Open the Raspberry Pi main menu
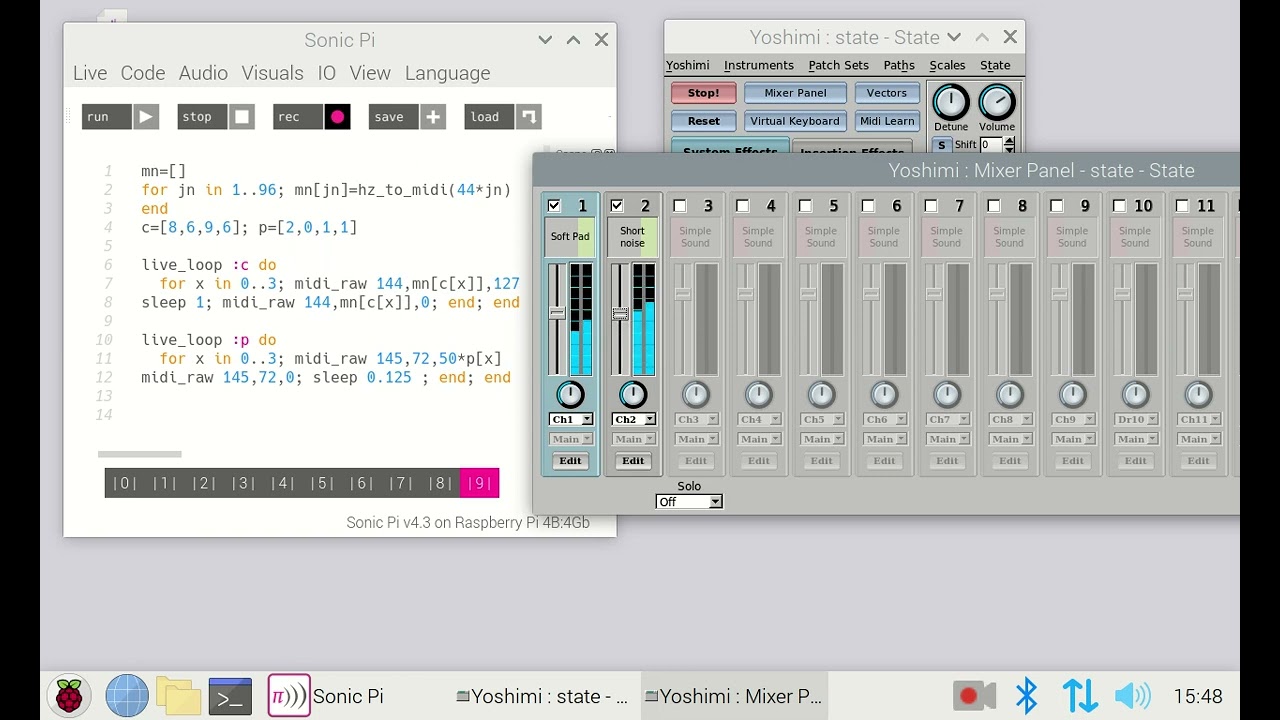Screen dimensions: 1280x720 (69, 696)
